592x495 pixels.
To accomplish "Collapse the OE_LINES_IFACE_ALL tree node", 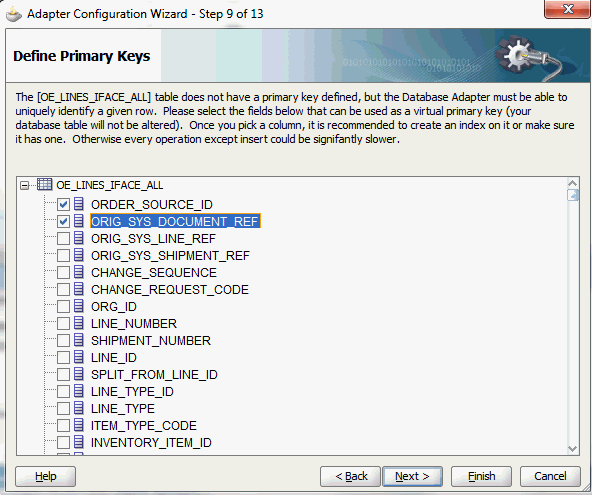I will pos(25,185).
